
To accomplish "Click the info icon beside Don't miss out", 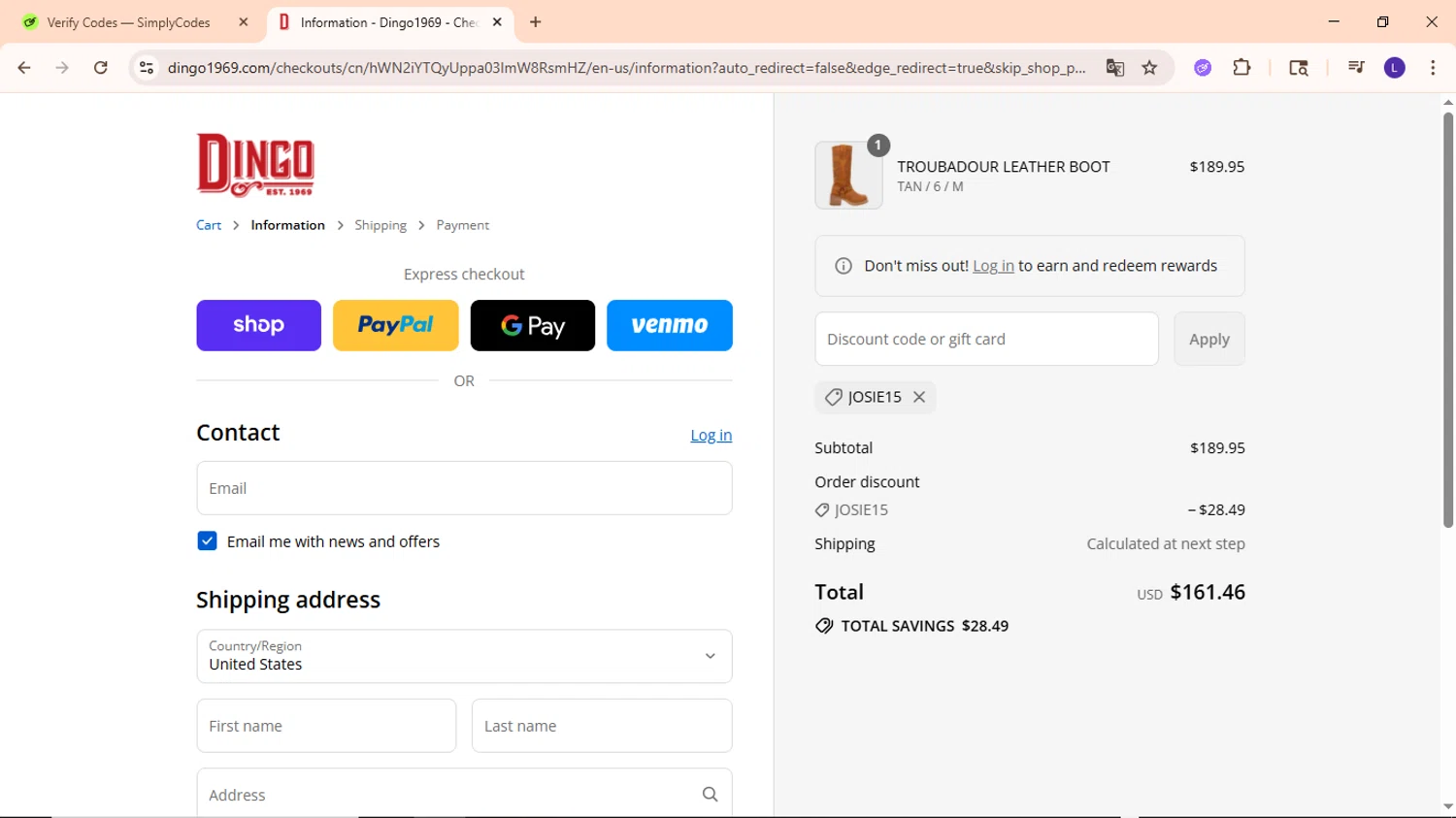I will click(844, 266).
